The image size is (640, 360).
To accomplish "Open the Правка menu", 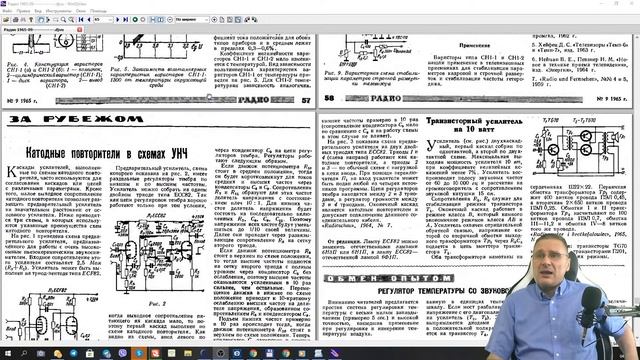I will pyautogui.click(x=23, y=11).
